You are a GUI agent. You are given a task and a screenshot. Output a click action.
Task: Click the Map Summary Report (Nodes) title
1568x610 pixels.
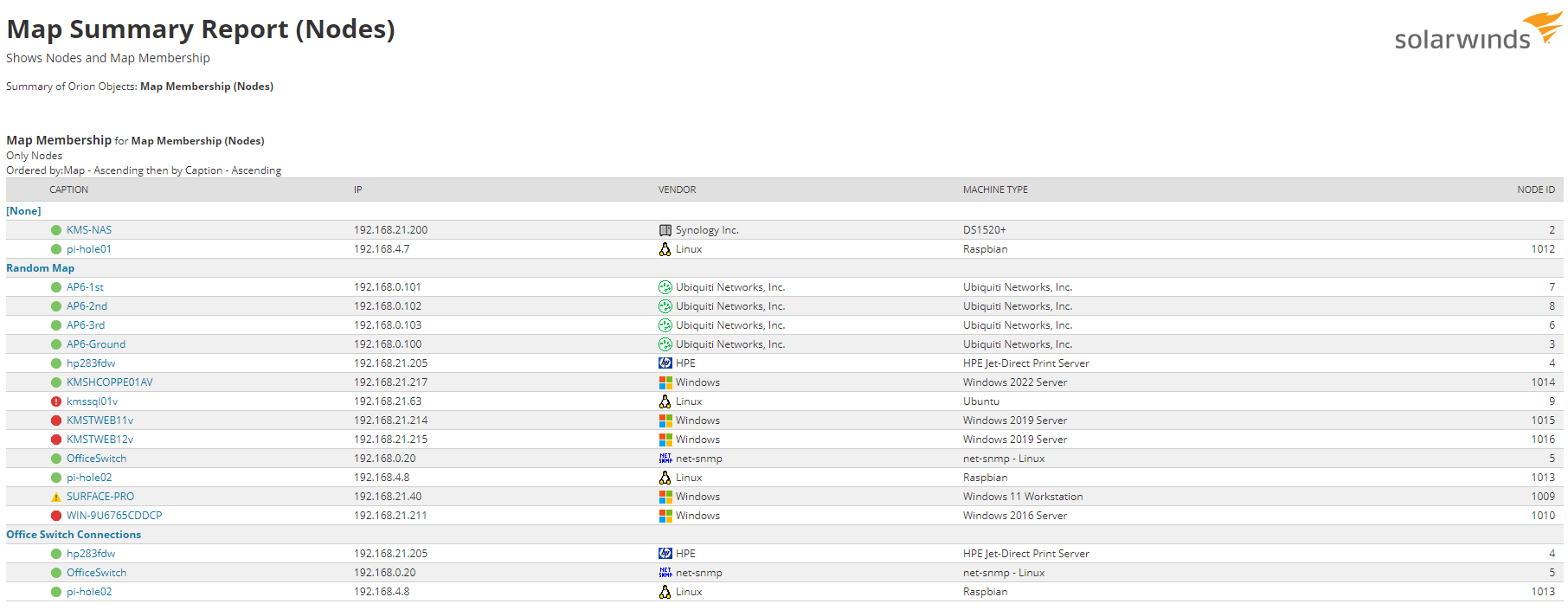(201, 29)
